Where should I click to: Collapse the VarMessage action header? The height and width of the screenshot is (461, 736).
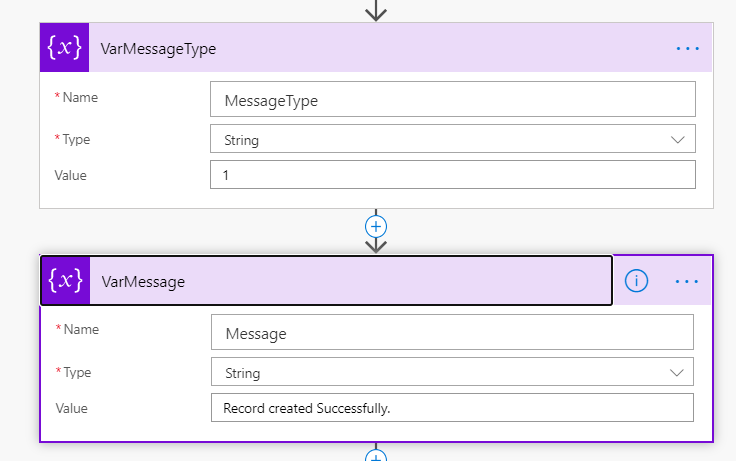click(x=327, y=281)
